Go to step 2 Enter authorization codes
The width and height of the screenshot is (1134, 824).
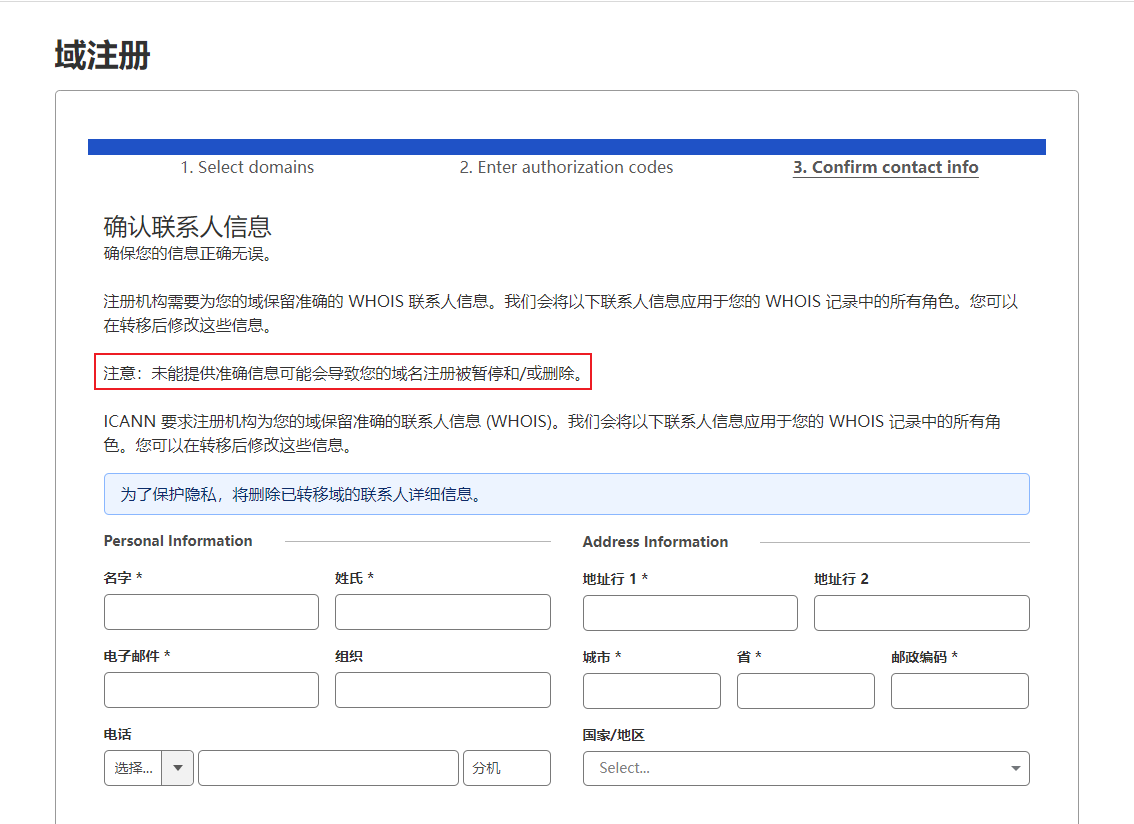(566, 167)
